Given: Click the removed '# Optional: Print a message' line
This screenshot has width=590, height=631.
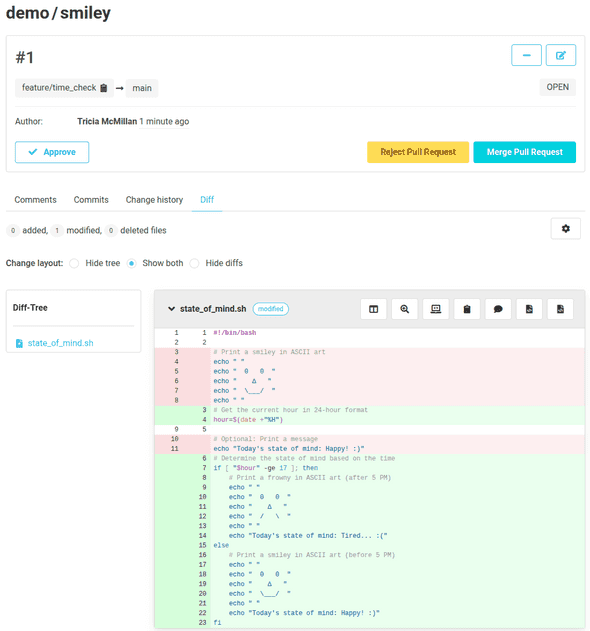Looking at the screenshot, I should 369,439.
